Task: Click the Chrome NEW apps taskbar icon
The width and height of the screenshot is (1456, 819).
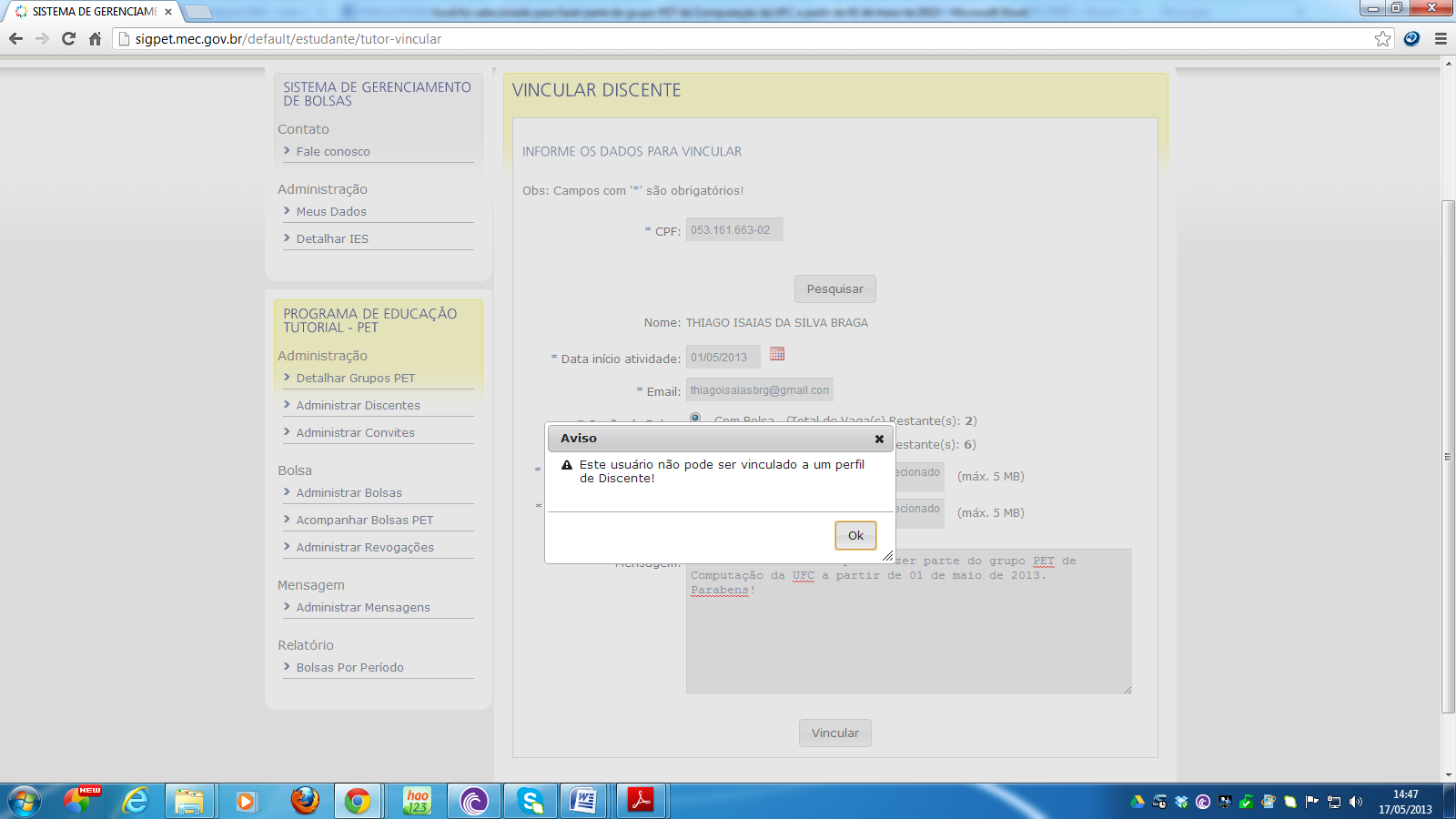Action: tap(82, 801)
